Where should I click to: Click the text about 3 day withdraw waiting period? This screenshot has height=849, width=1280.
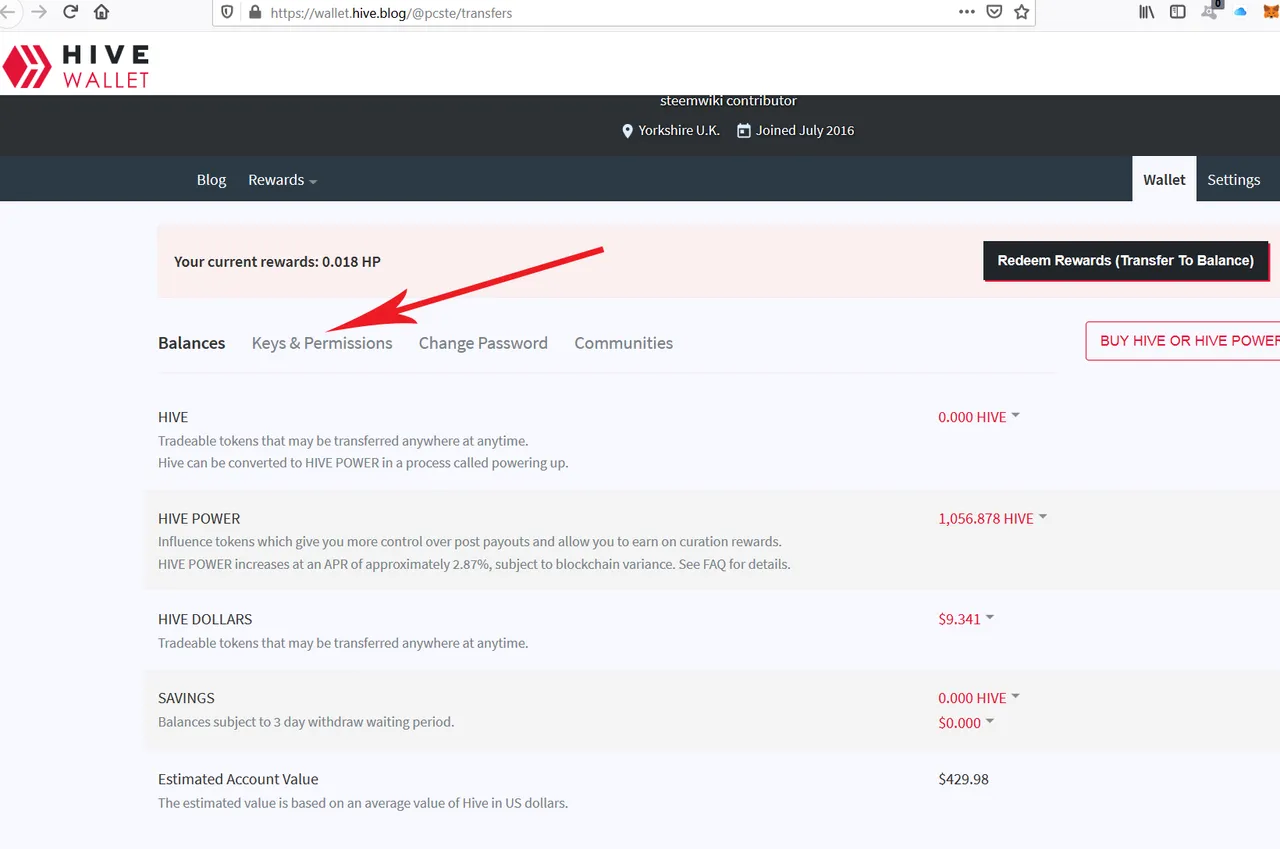point(306,722)
